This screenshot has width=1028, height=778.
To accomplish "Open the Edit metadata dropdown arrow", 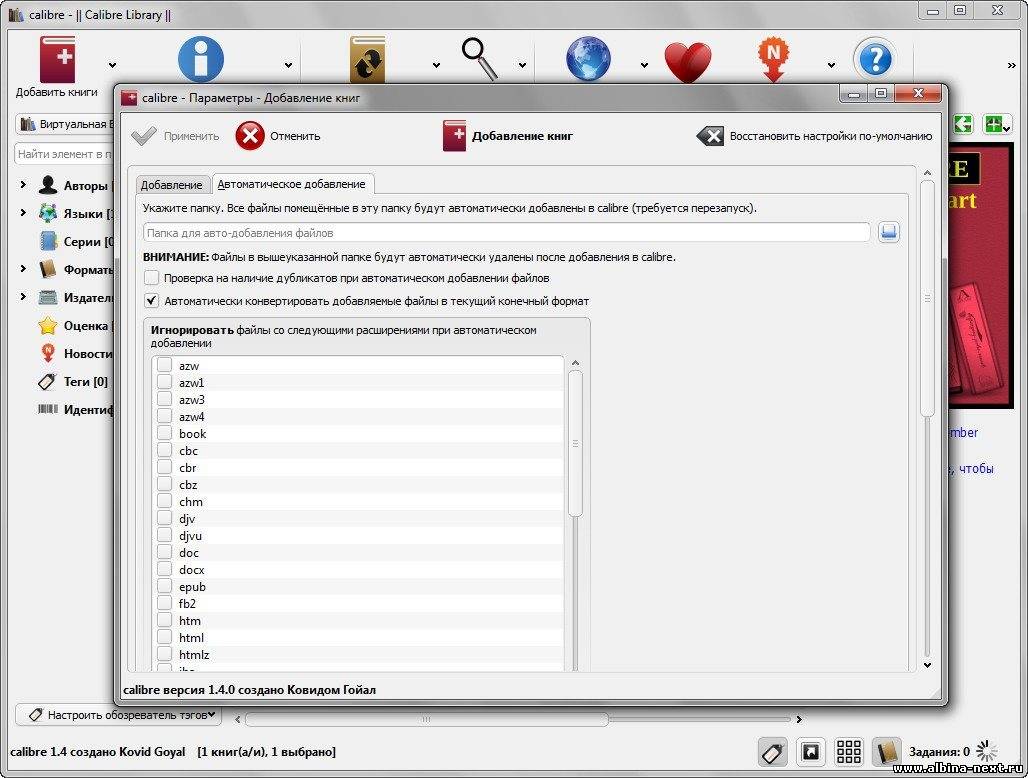I will pos(288,65).
